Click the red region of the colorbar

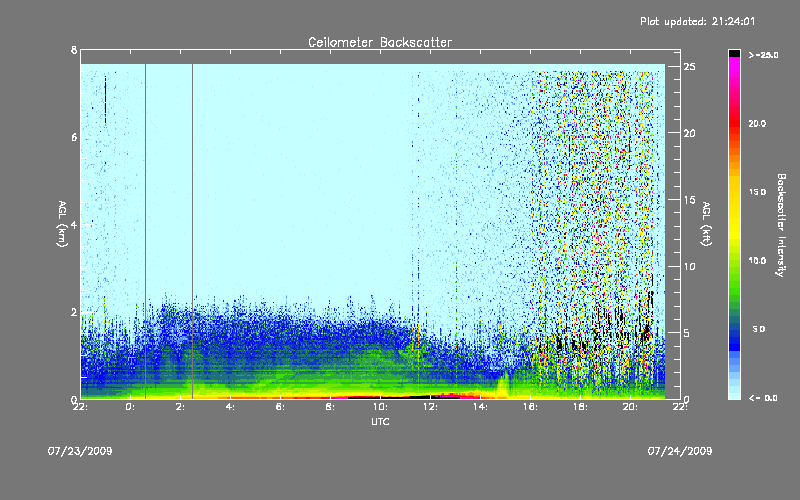734,122
